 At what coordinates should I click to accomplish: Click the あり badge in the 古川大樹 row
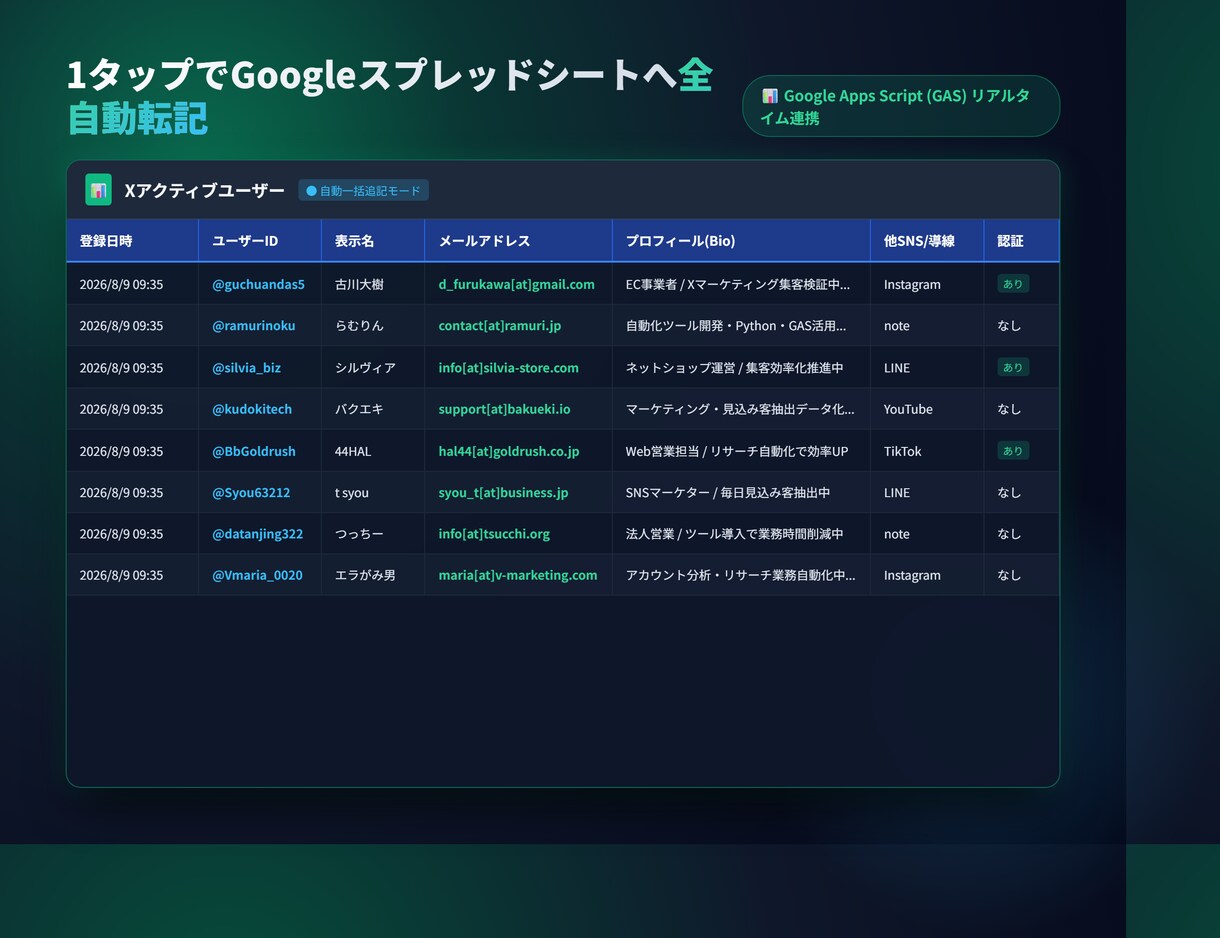click(x=1013, y=284)
